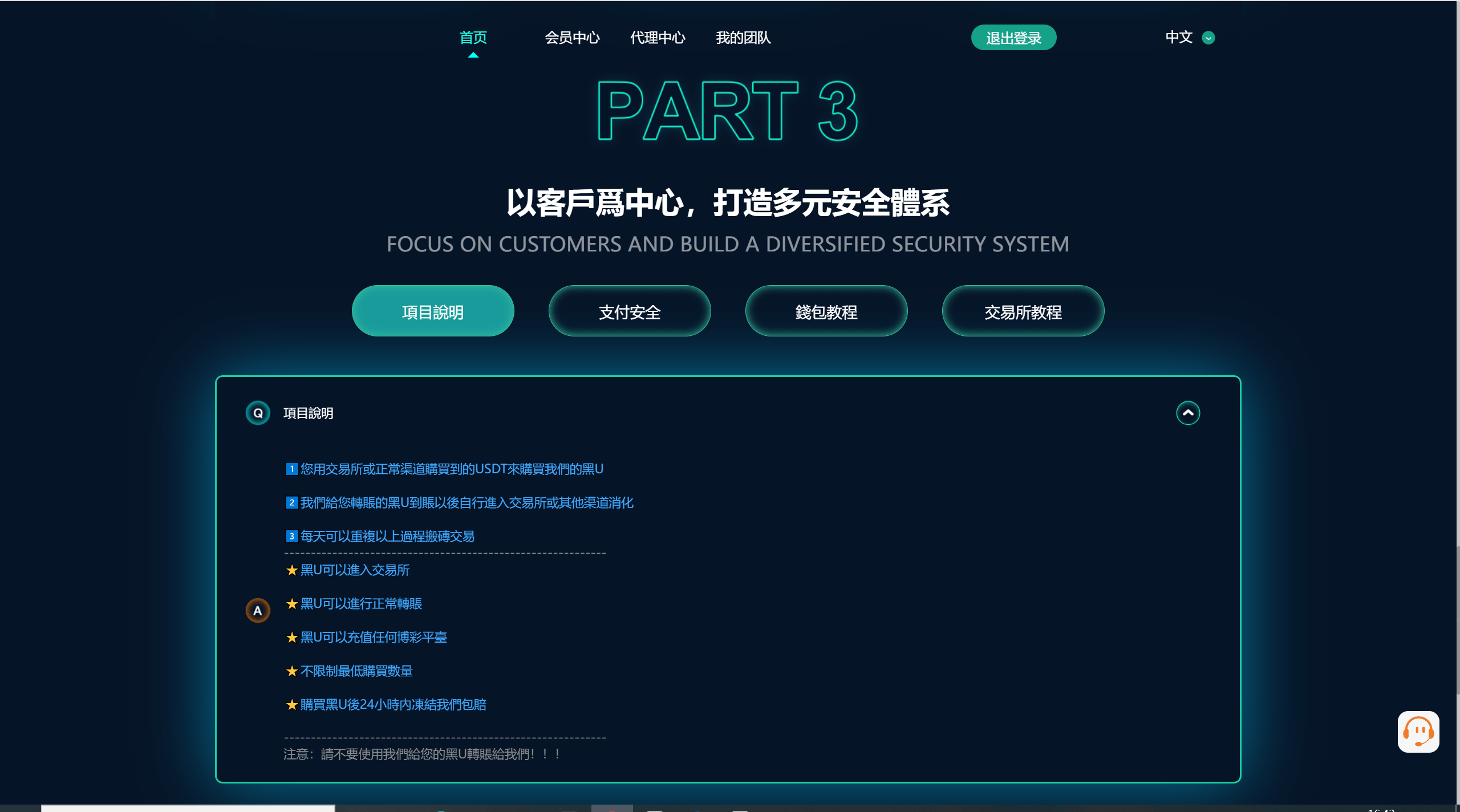This screenshot has height=812, width=1460.
Task: Open the customer service headset chat icon
Action: [1418, 731]
